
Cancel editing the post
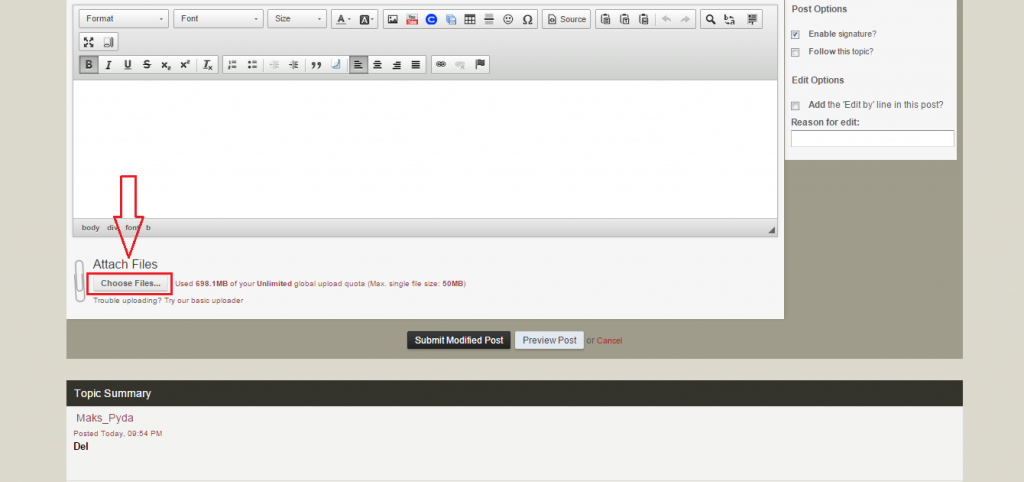pyautogui.click(x=609, y=340)
